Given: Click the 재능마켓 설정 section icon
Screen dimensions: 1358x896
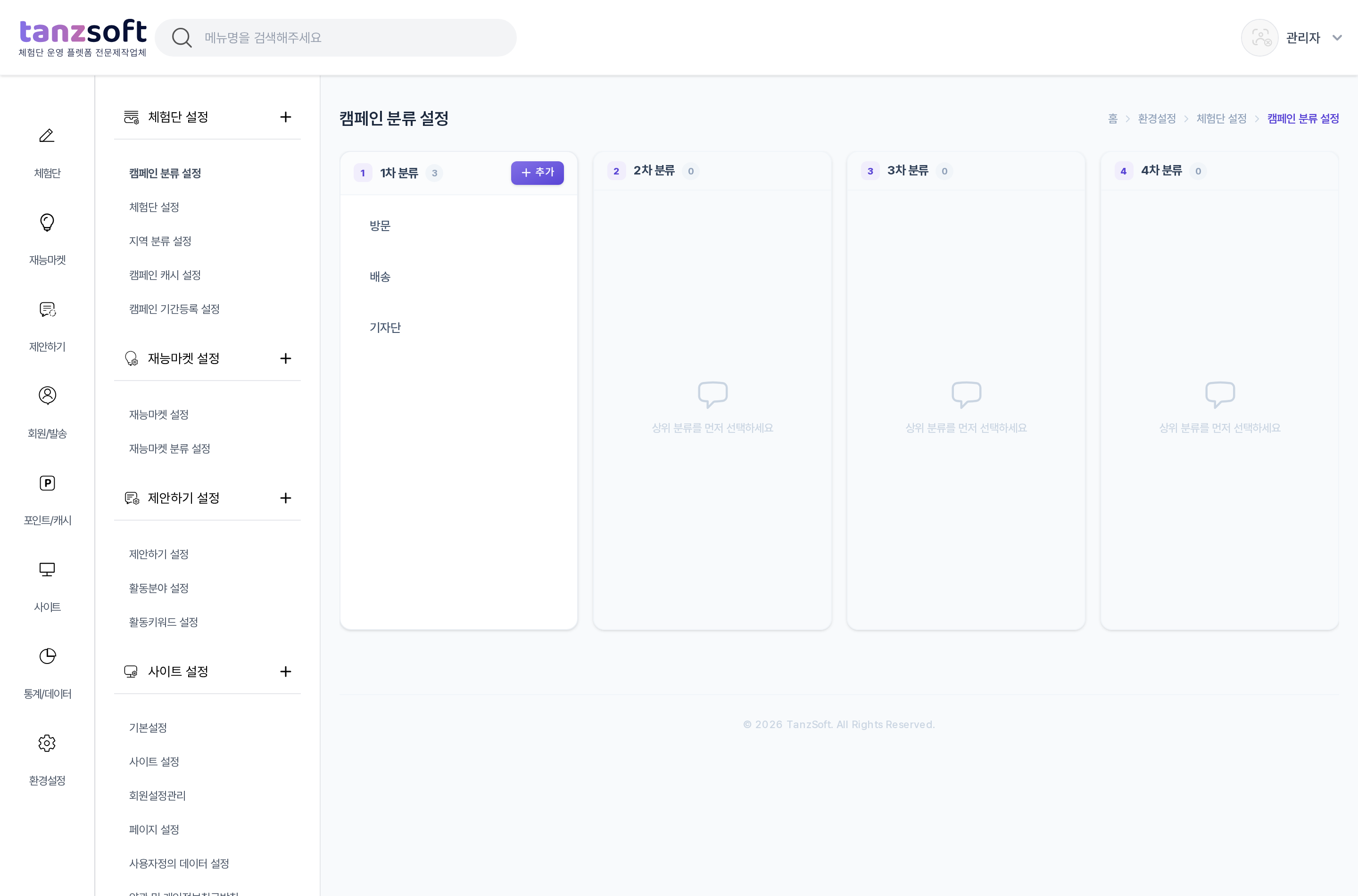Looking at the screenshot, I should click(132, 358).
